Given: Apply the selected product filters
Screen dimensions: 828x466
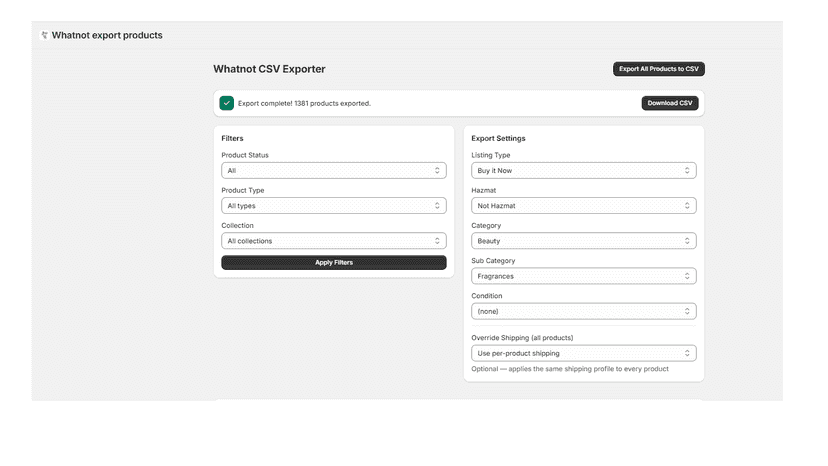Looking at the screenshot, I should coord(334,263).
